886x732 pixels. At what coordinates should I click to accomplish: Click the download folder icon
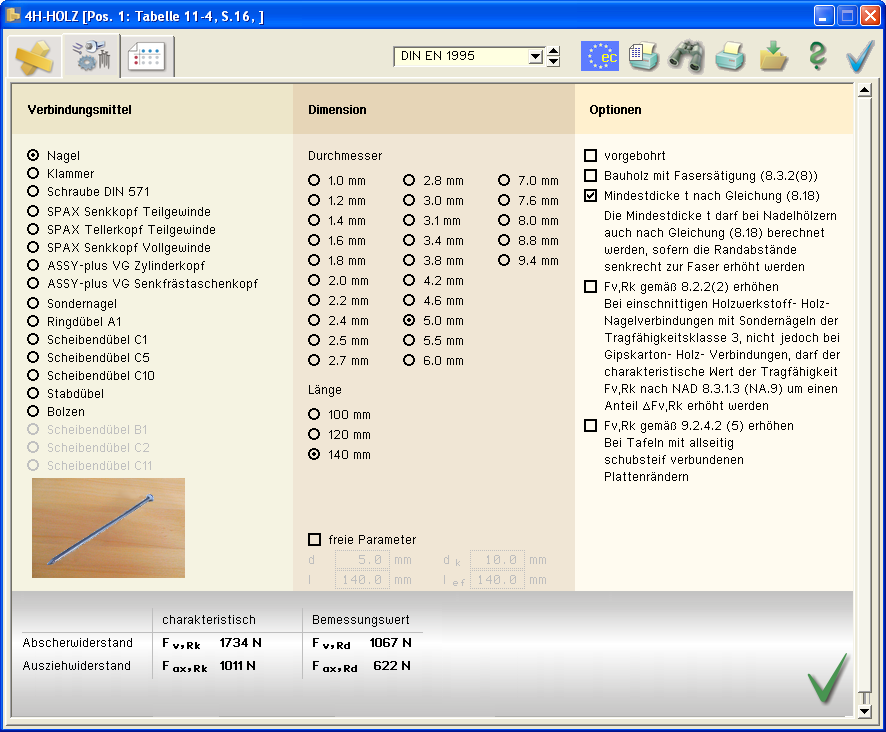773,57
